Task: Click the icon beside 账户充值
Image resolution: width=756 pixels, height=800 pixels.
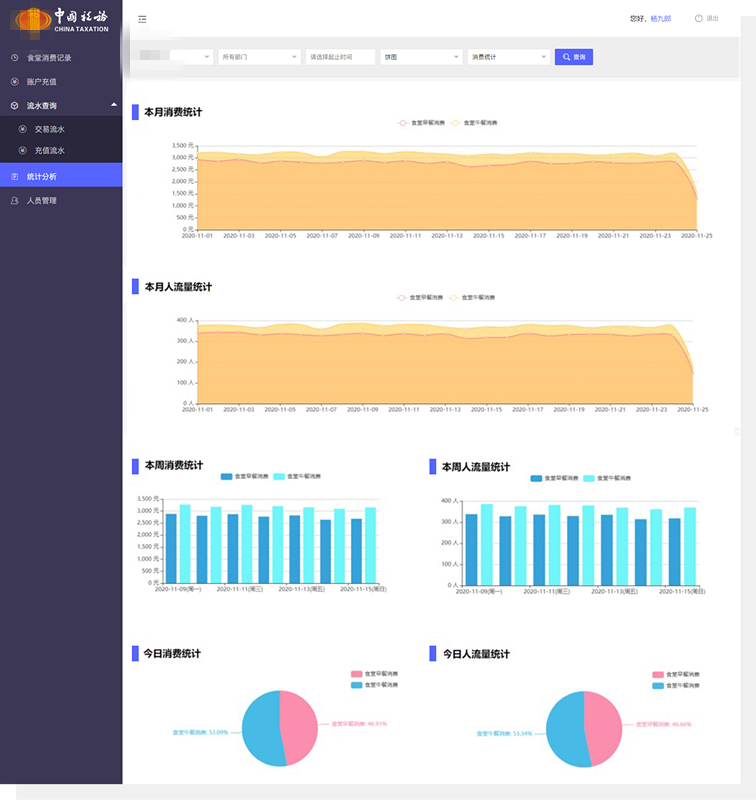Action: [14, 82]
